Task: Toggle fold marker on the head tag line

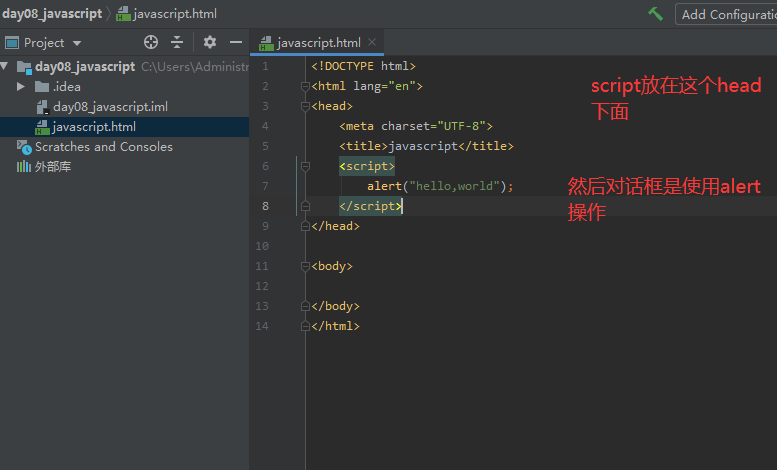Action: pyautogui.click(x=305, y=106)
